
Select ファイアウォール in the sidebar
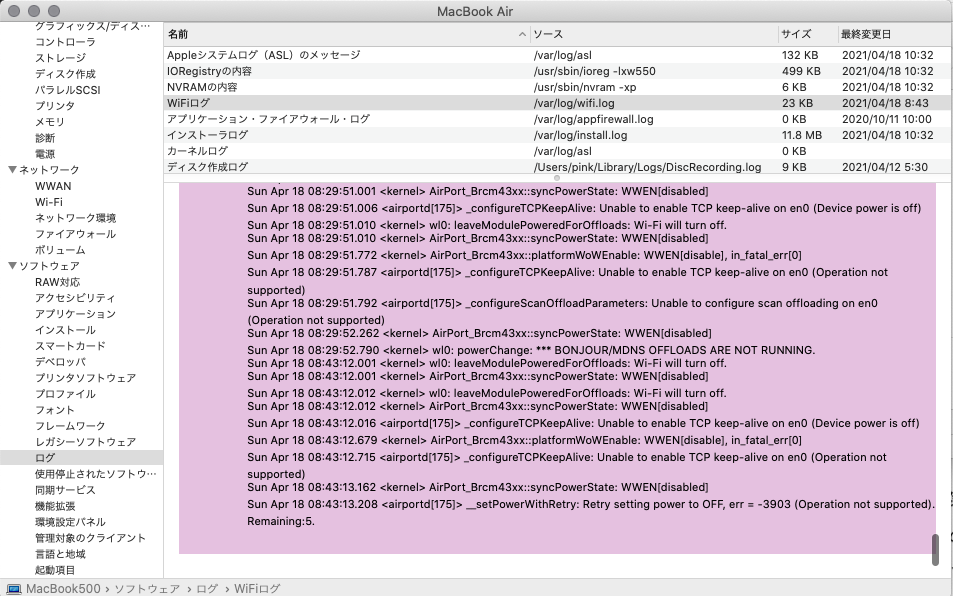coord(75,234)
